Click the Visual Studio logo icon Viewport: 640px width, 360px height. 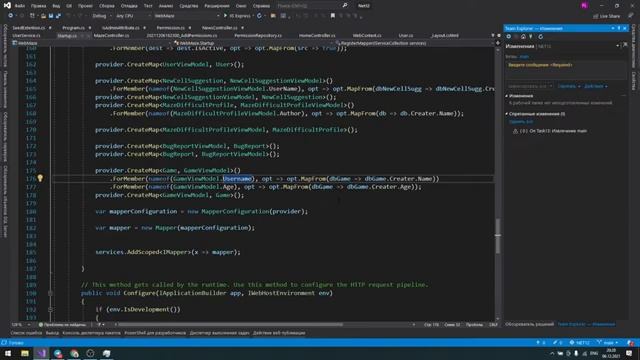pos(7,5)
